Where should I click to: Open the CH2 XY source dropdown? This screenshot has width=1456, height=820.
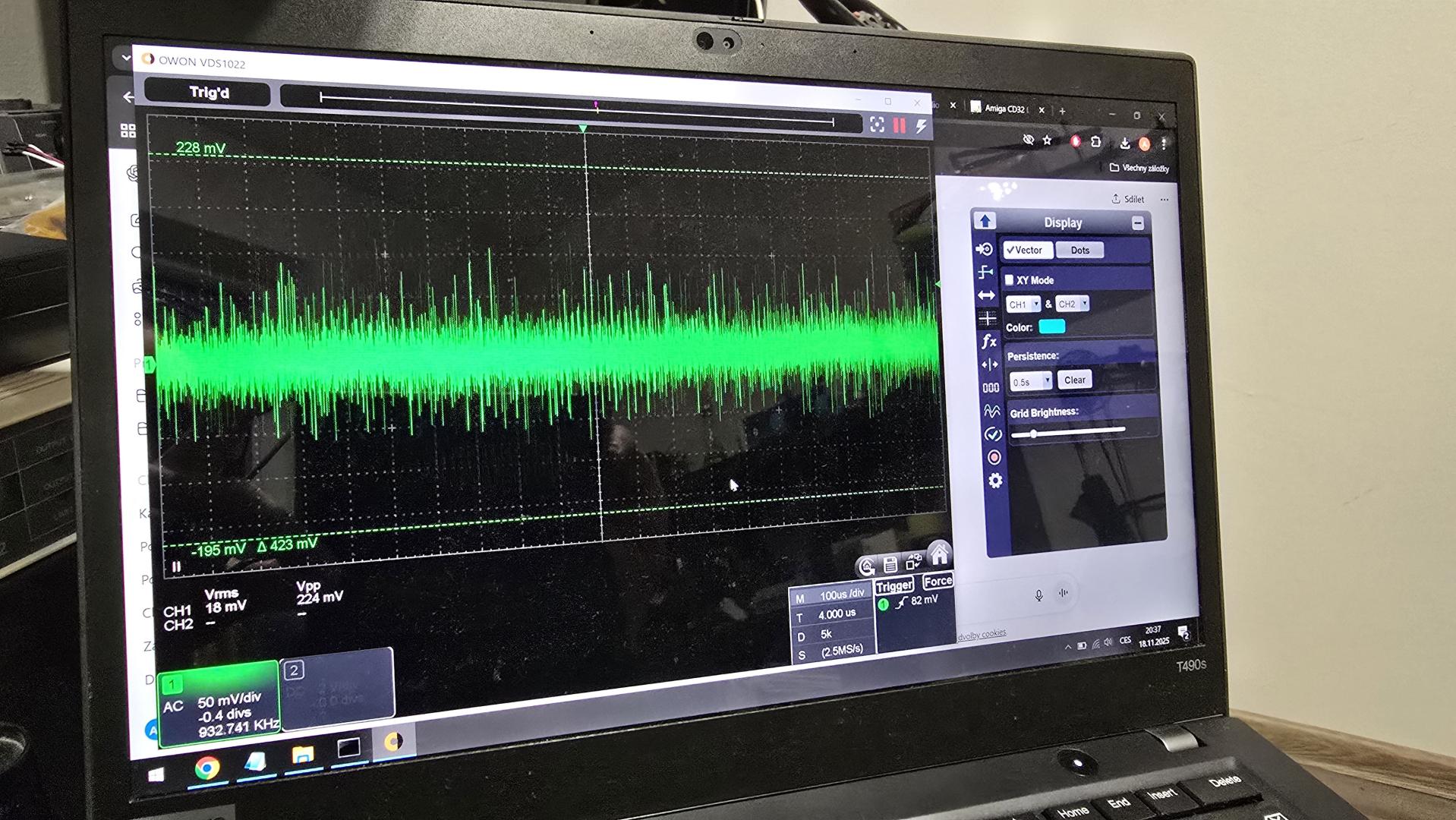pyautogui.click(x=1072, y=304)
